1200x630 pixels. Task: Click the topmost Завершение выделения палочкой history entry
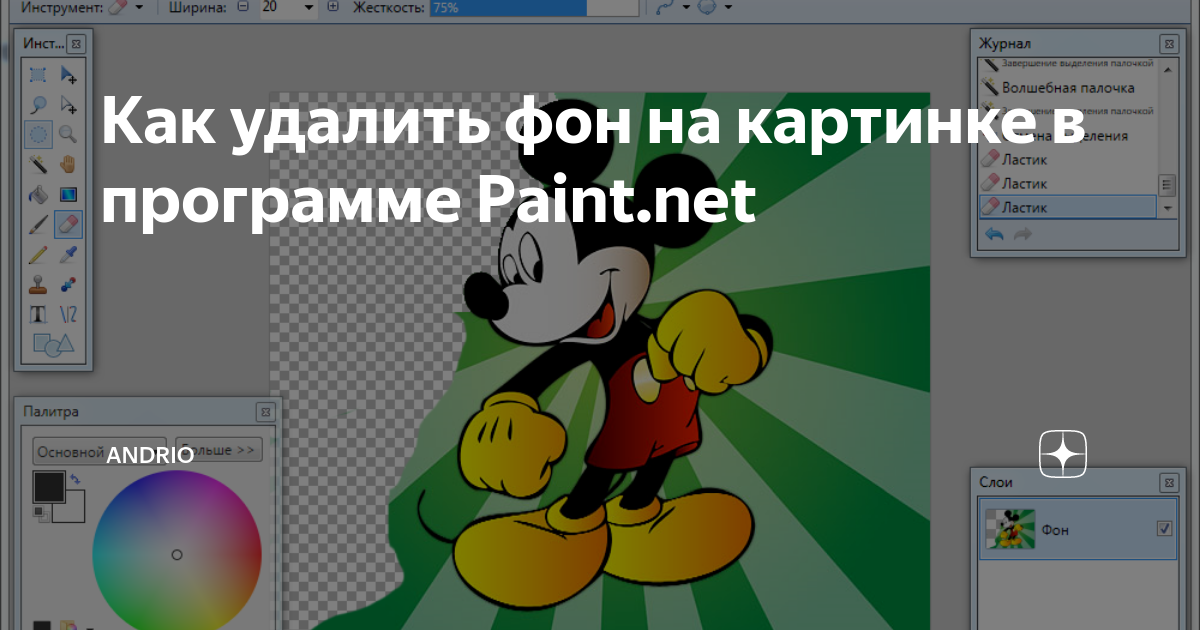(1067, 65)
